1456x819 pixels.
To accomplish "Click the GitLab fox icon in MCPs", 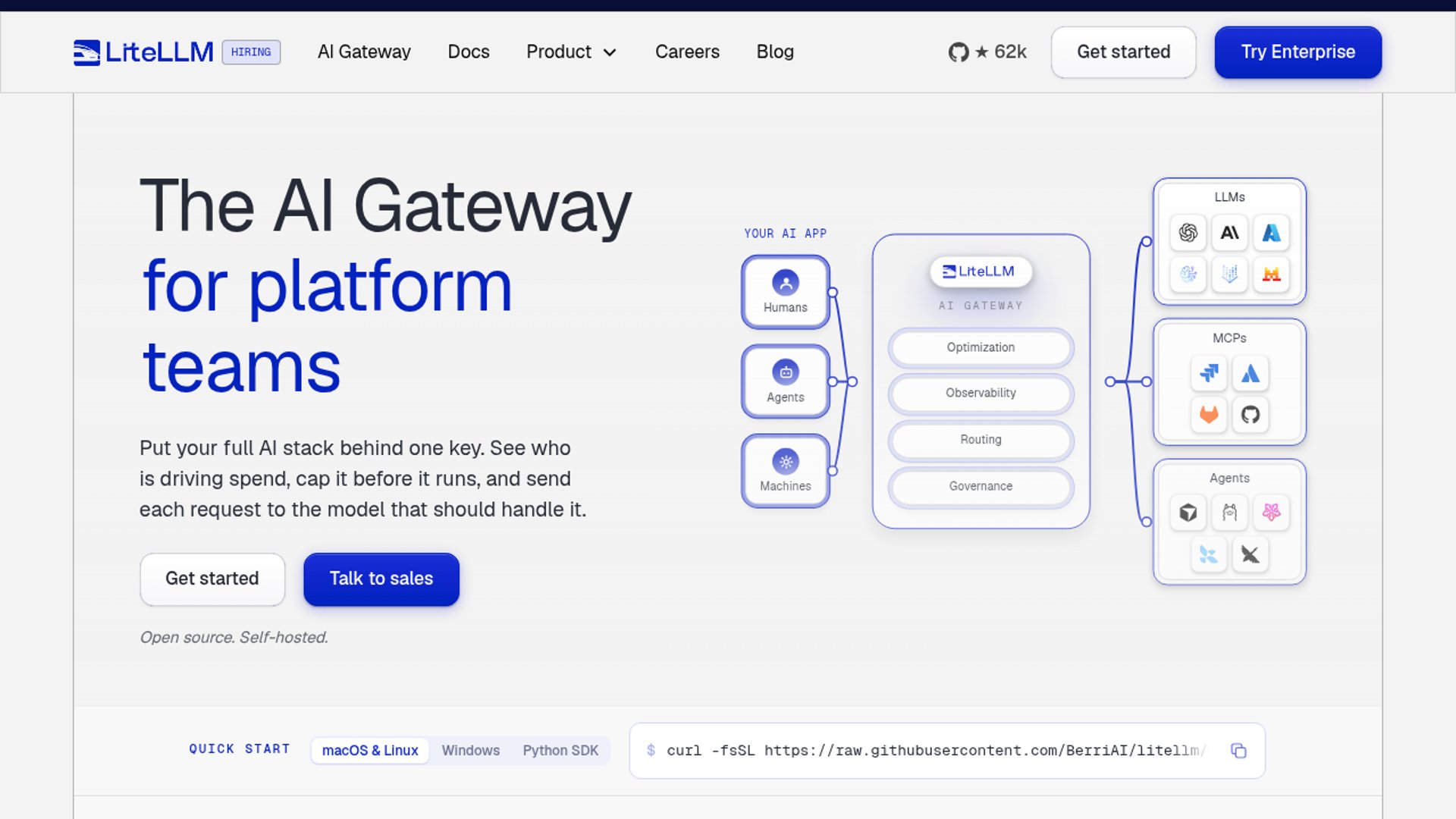I will point(1209,414).
